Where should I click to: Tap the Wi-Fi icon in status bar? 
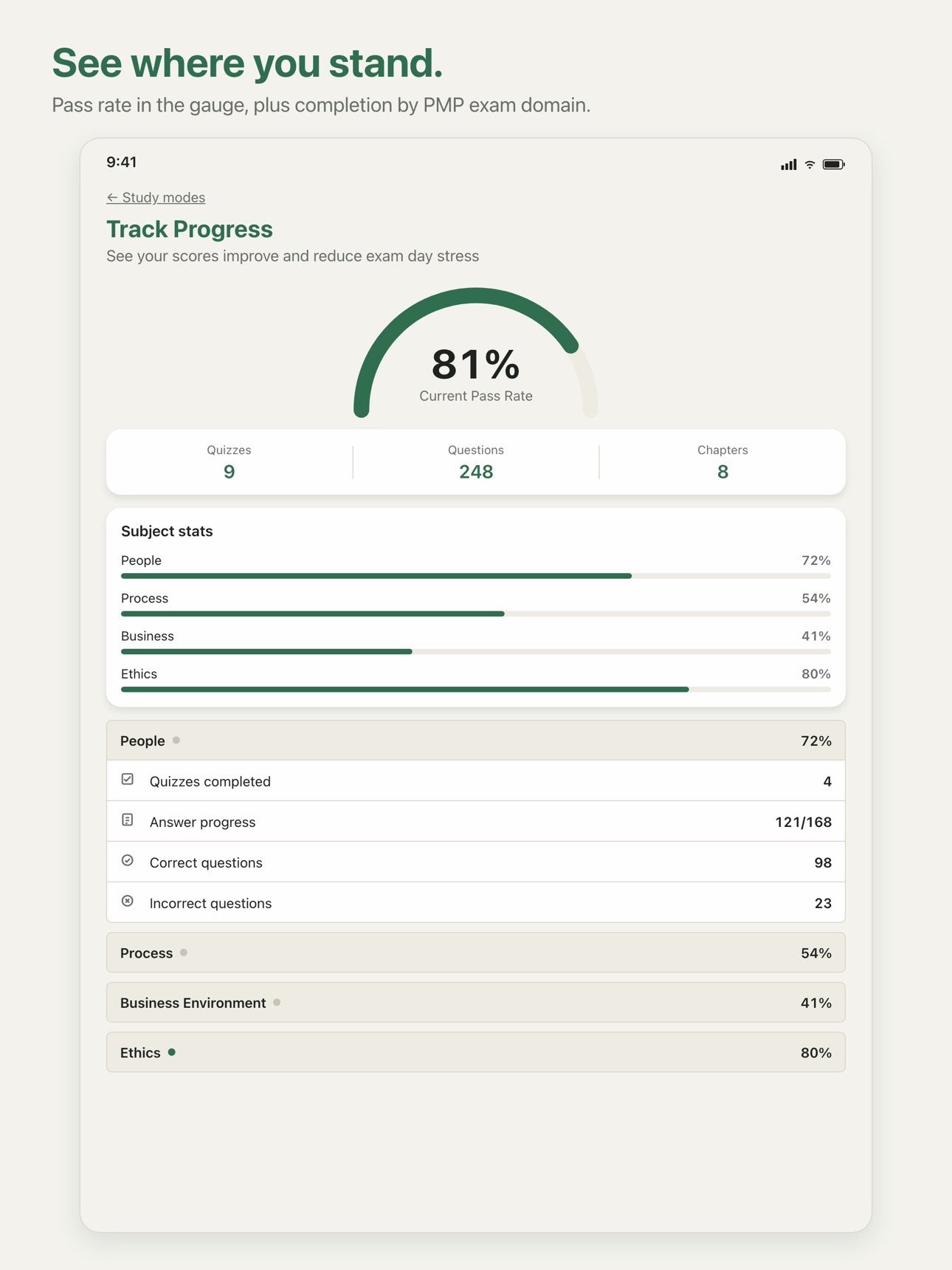(810, 164)
